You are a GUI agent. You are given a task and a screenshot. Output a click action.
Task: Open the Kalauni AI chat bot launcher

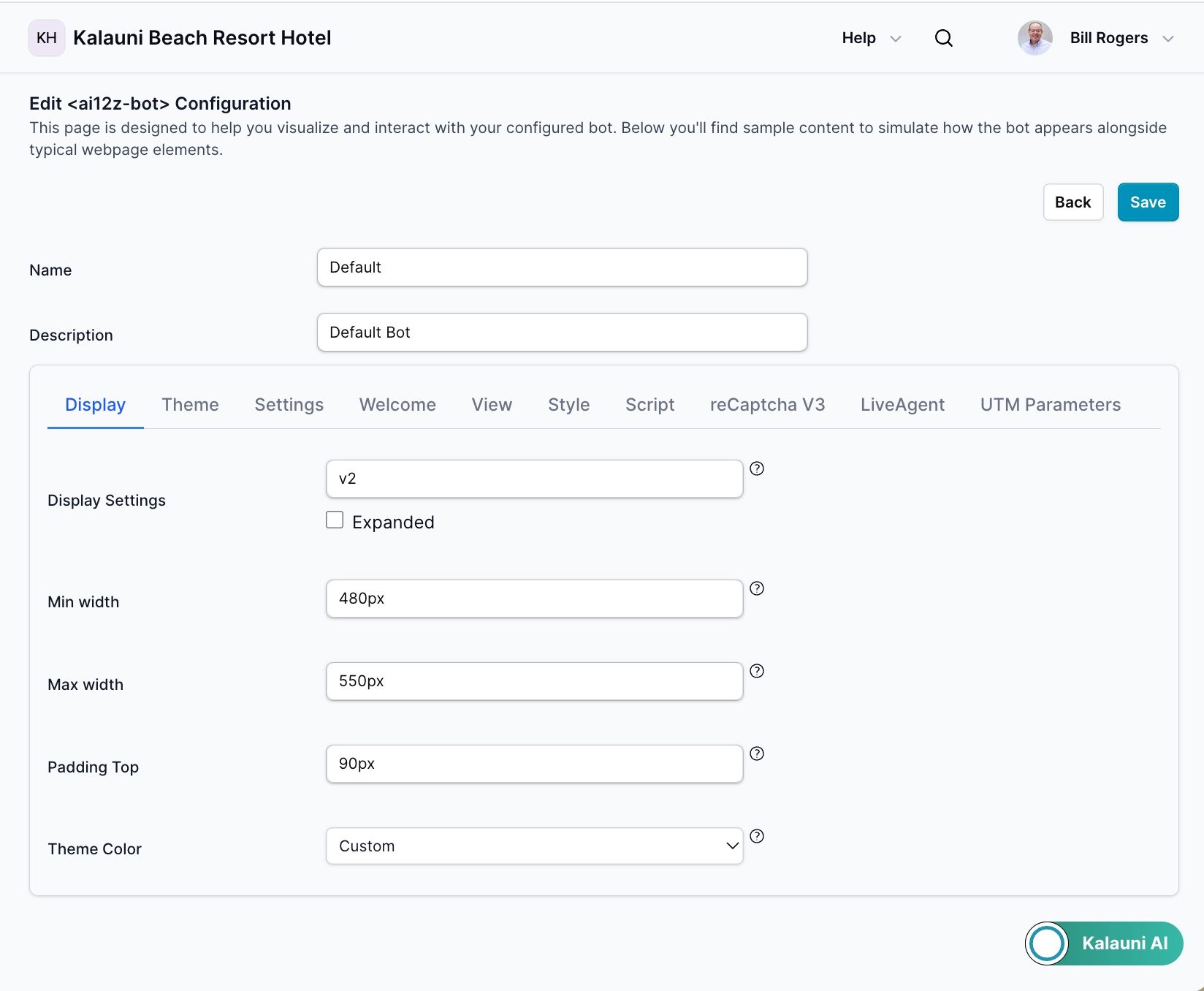click(x=1103, y=943)
